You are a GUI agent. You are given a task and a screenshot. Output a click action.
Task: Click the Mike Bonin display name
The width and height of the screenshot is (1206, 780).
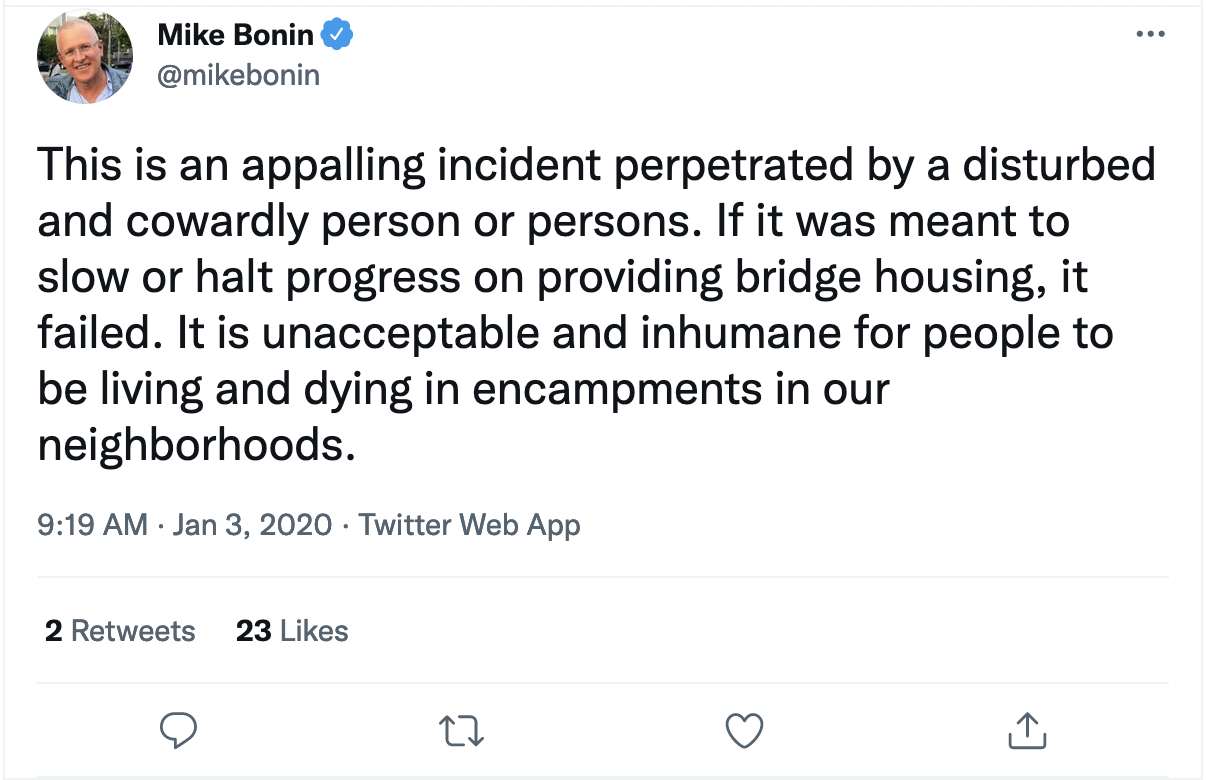[236, 37]
